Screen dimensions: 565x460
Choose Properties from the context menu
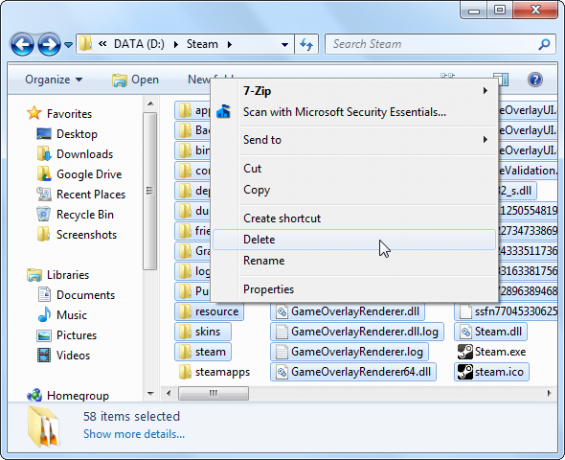[354, 289]
